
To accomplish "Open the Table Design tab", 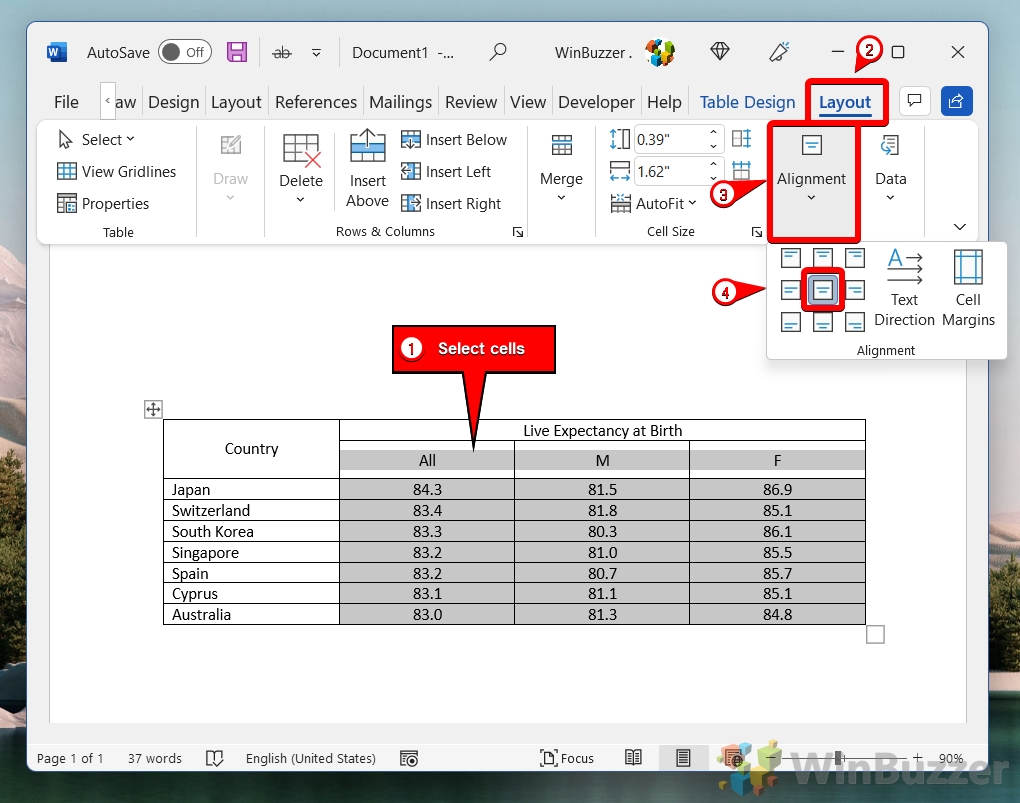I will click(747, 102).
